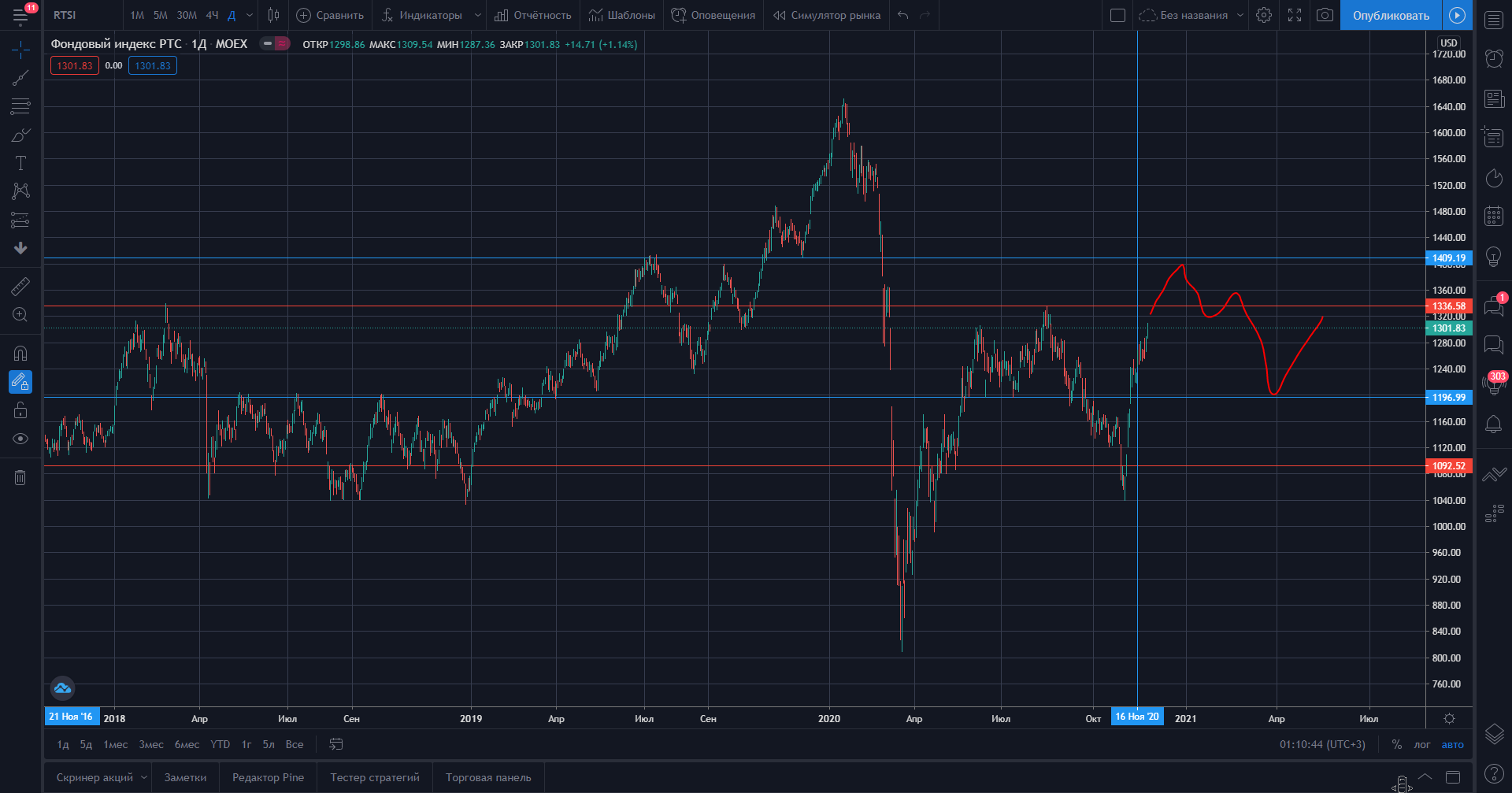1512x793 pixels.
Task: Open chart settings gear icon
Action: 1264,15
